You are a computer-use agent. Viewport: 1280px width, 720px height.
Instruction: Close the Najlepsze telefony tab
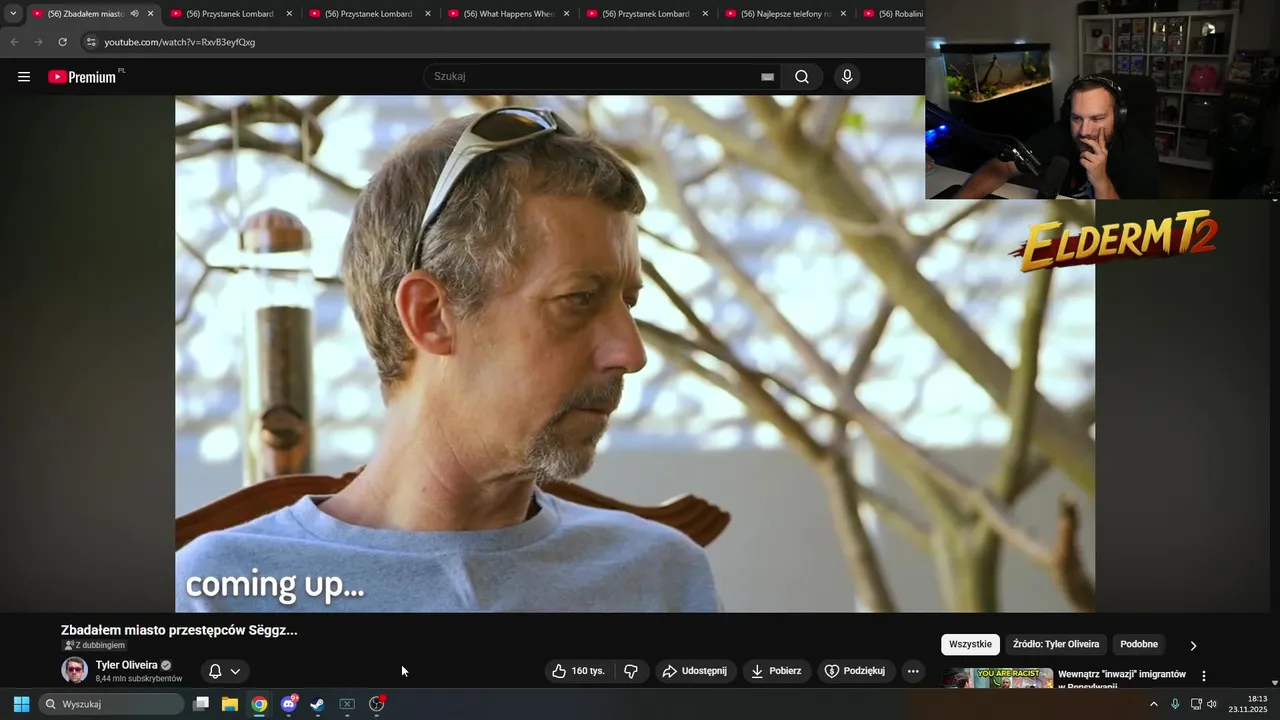click(843, 14)
